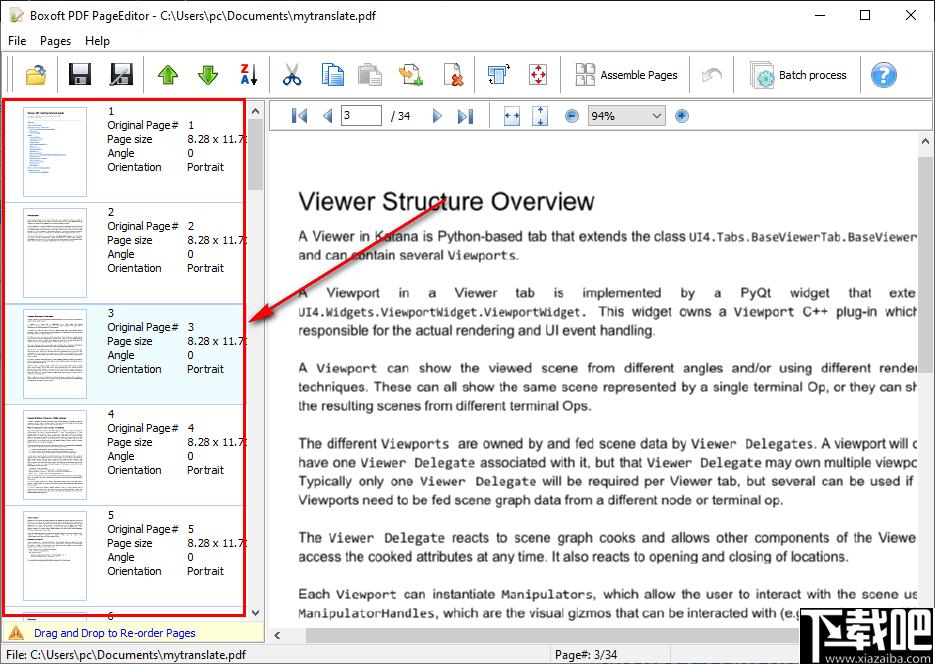Select page 3 thumbnail

(x=55, y=353)
